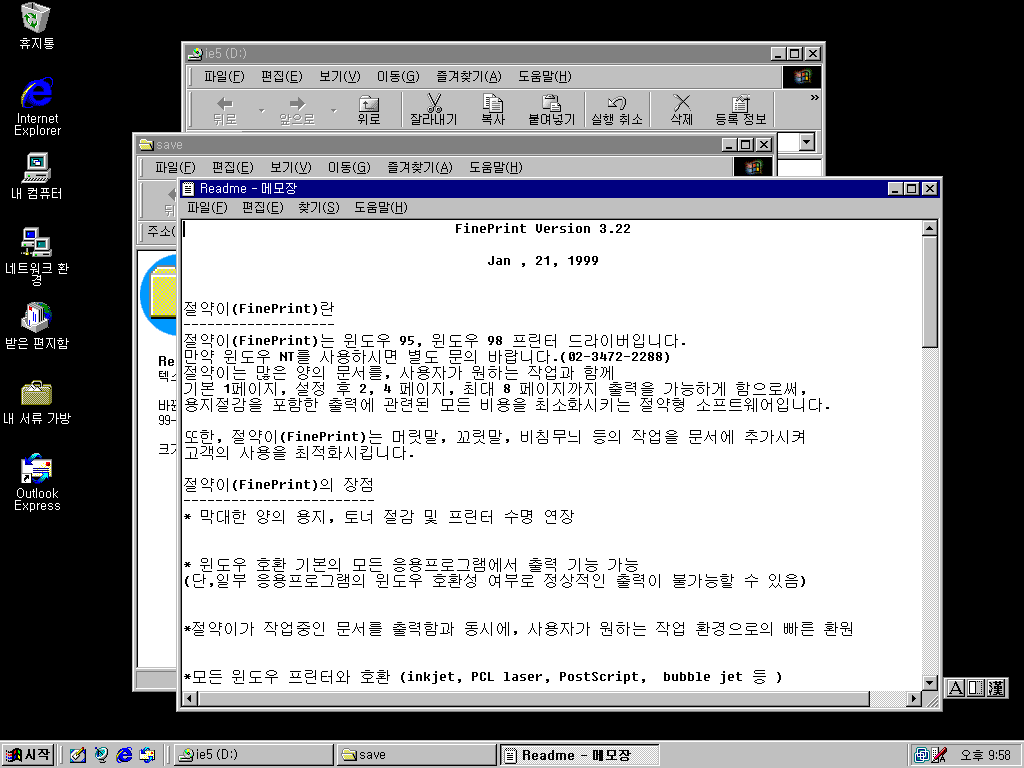Click 등록 정보 (Properties) in ie5 toolbar
This screenshot has width=1024, height=768.
tap(740, 110)
